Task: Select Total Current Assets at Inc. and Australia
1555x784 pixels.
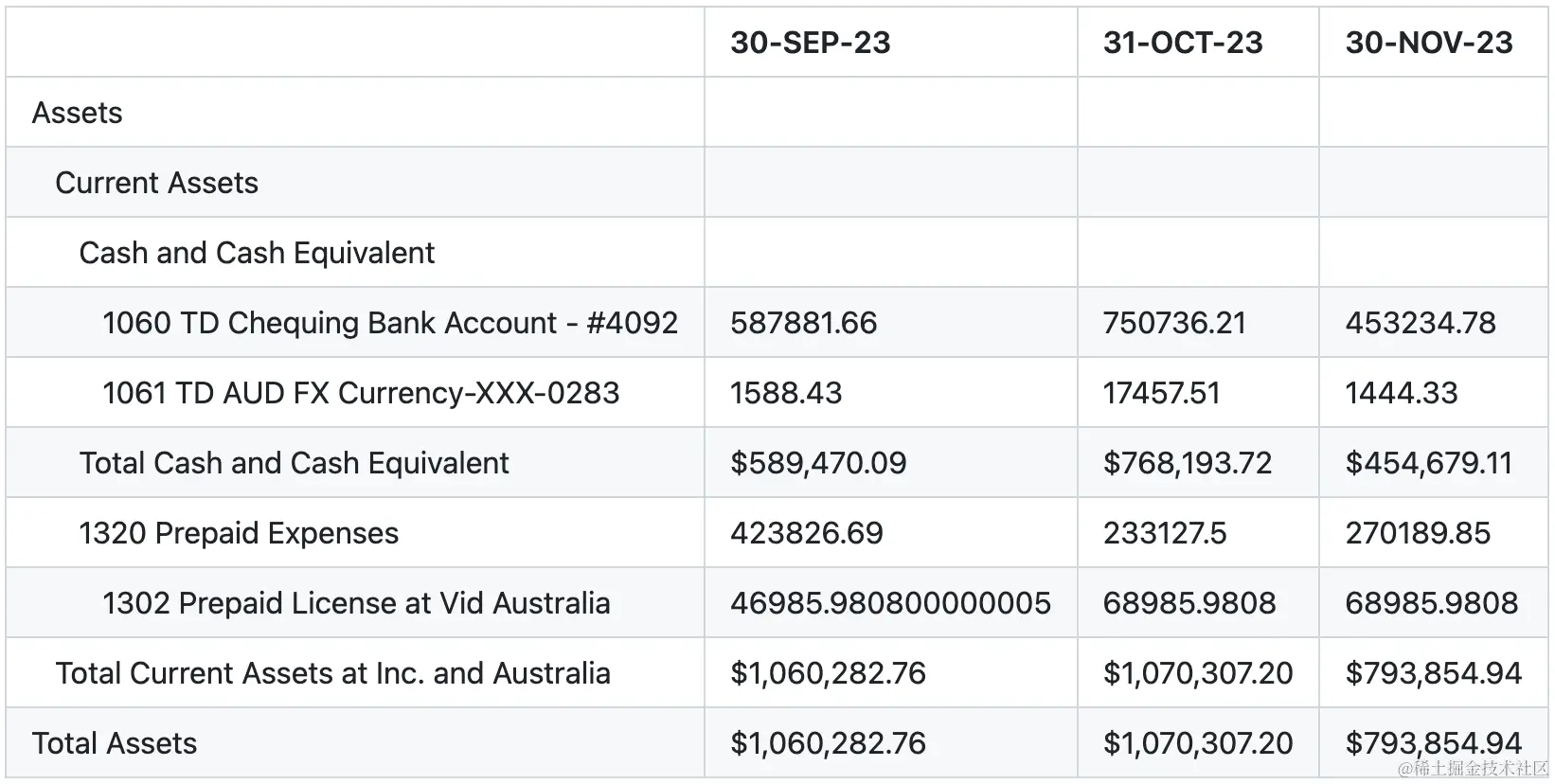Action: 332,673
